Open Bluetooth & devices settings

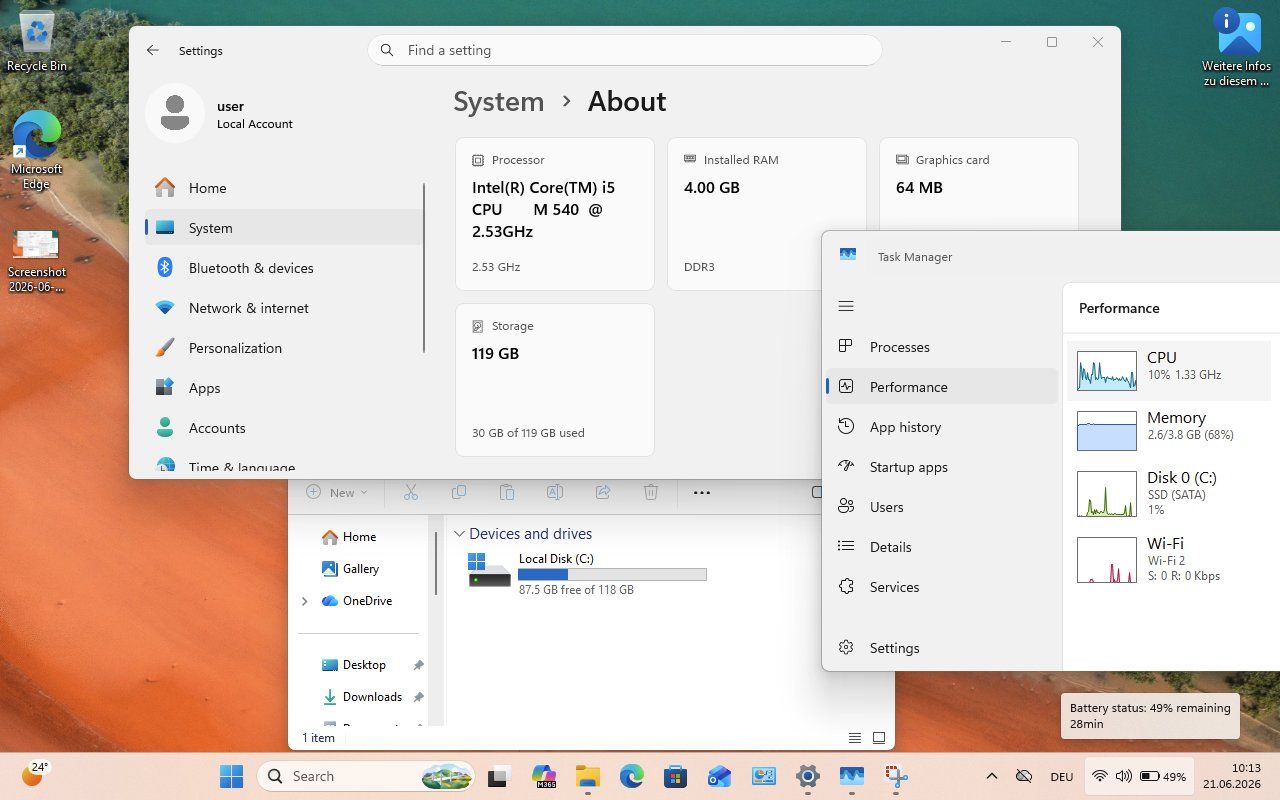point(284,268)
